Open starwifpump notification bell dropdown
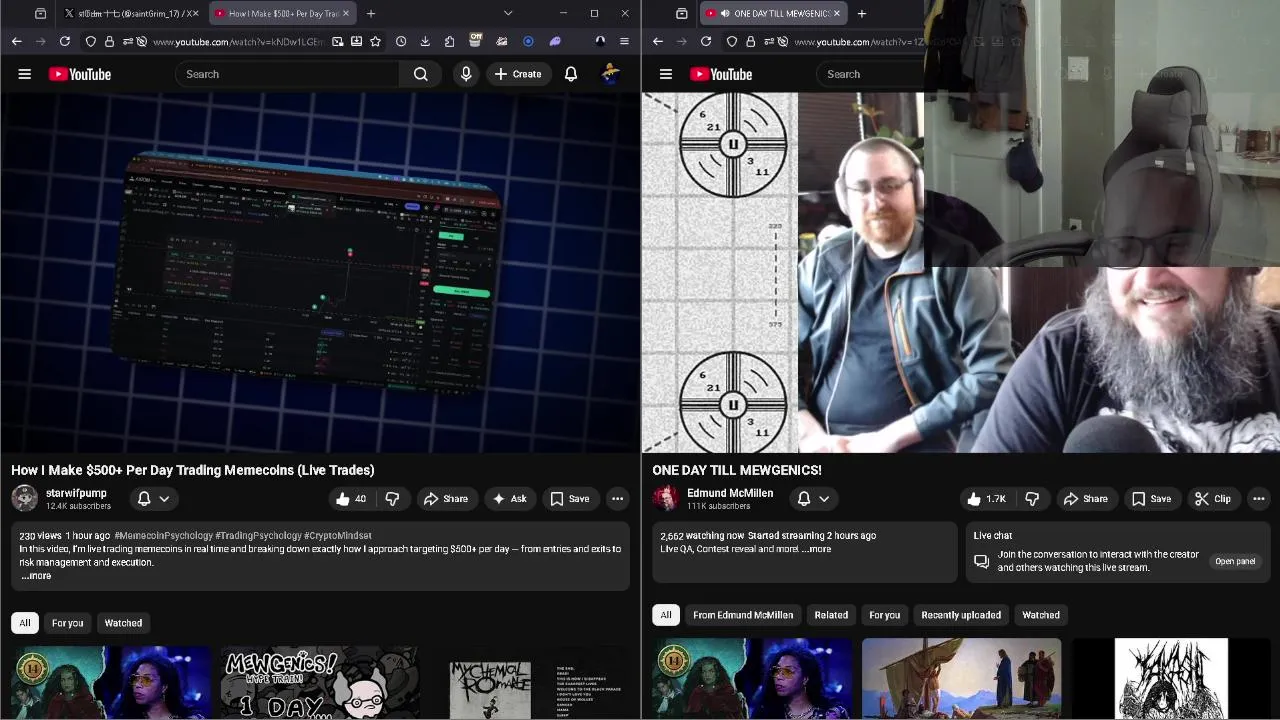The width and height of the screenshot is (1280, 720). [x=153, y=498]
